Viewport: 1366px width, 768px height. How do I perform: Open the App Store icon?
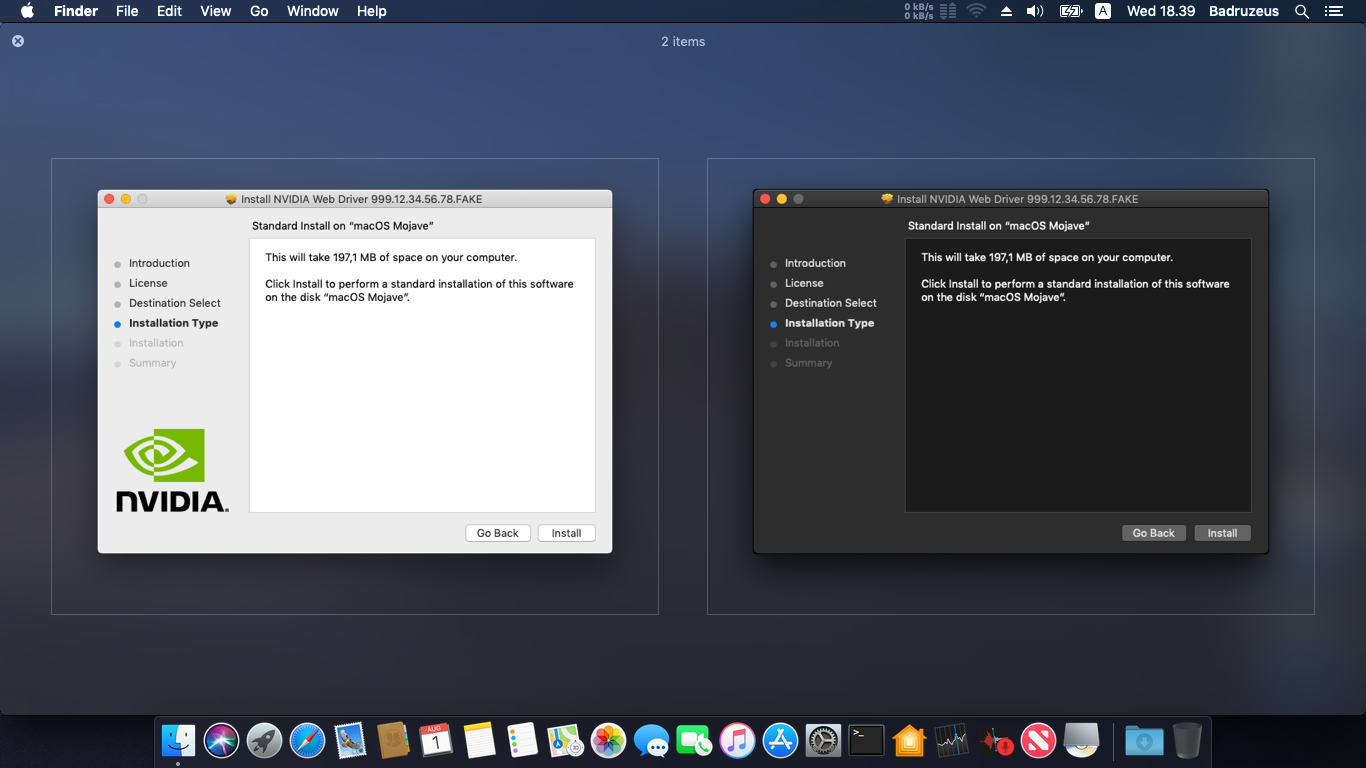(780, 741)
